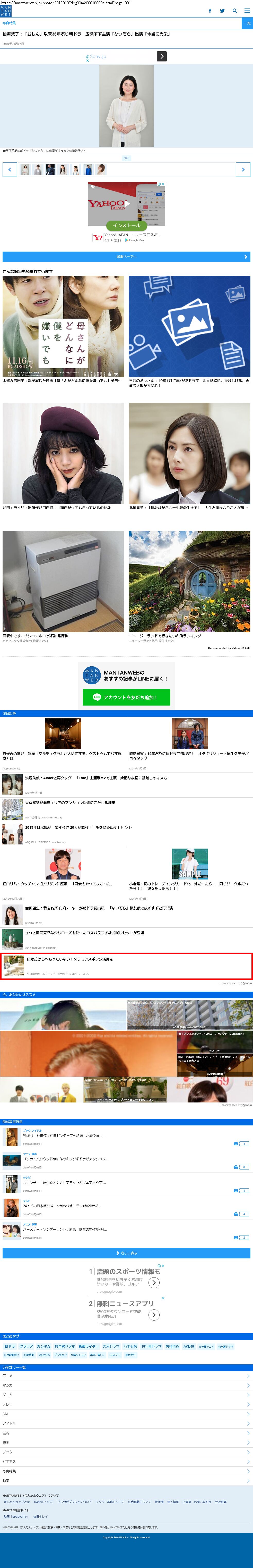Go to the previous photo with left arrow
The height and width of the screenshot is (1568, 253).
[10, 170]
